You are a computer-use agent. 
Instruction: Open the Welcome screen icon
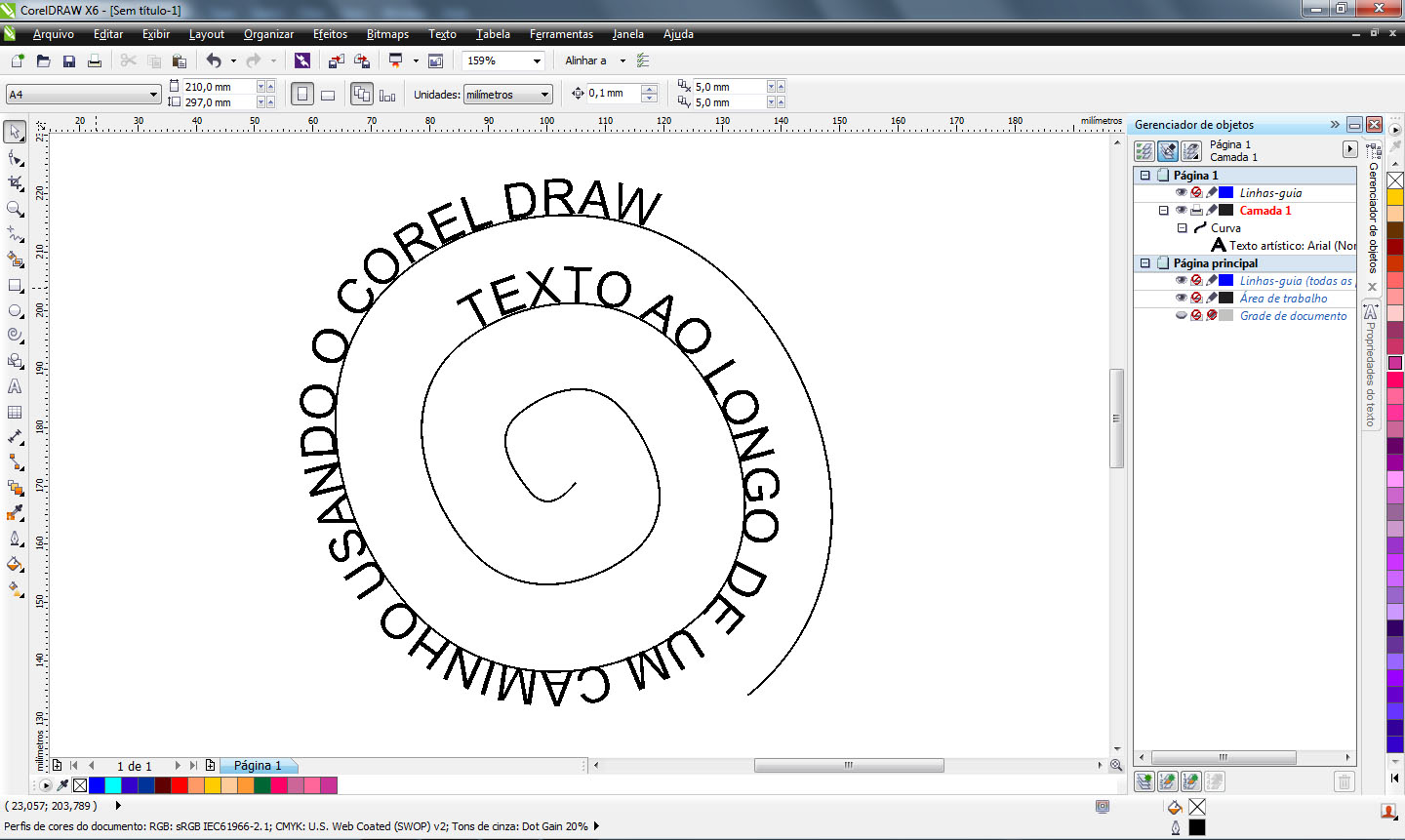point(435,60)
